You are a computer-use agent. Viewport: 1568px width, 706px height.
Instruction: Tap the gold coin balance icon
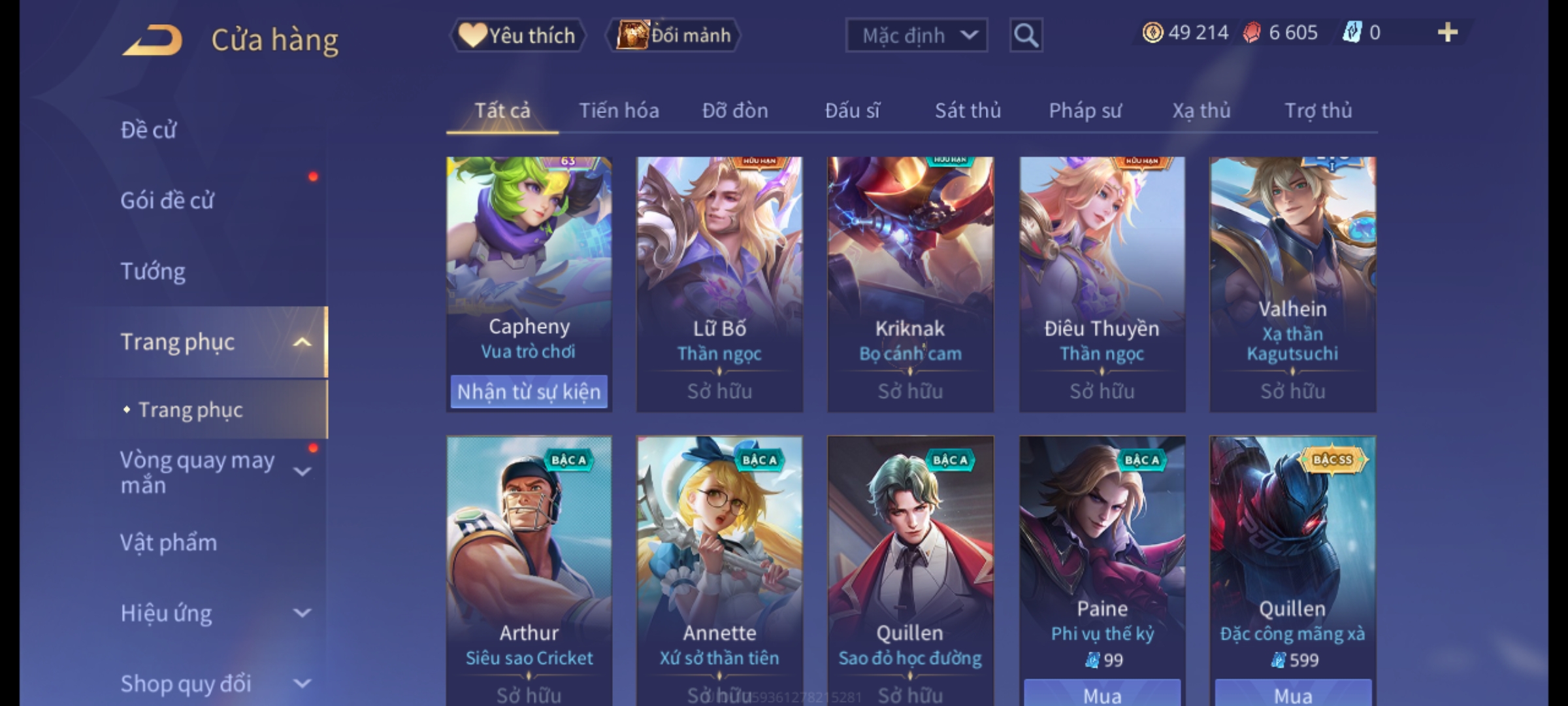pos(1152,33)
